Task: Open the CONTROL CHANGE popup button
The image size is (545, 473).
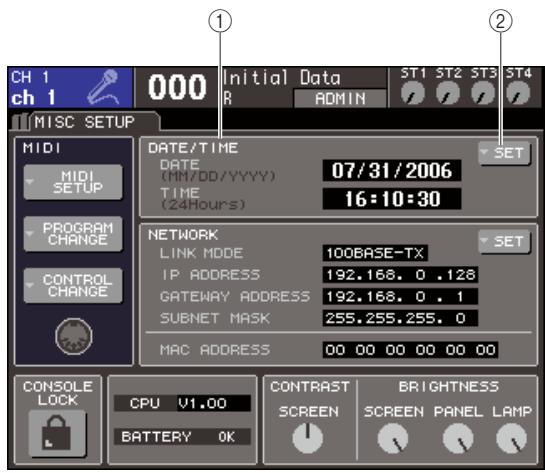Action: (73, 286)
